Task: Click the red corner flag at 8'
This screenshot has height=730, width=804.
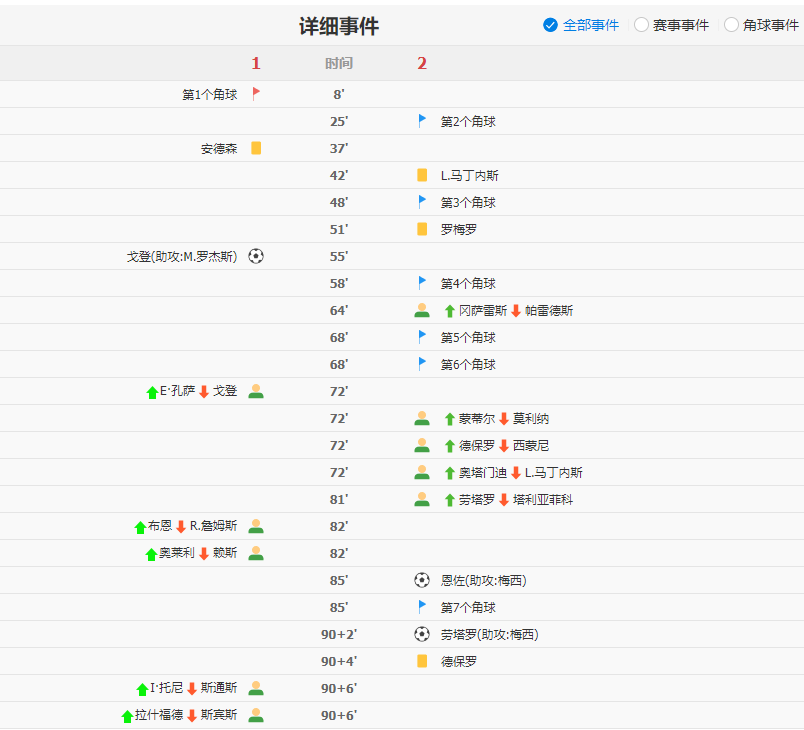Action: tap(256, 94)
